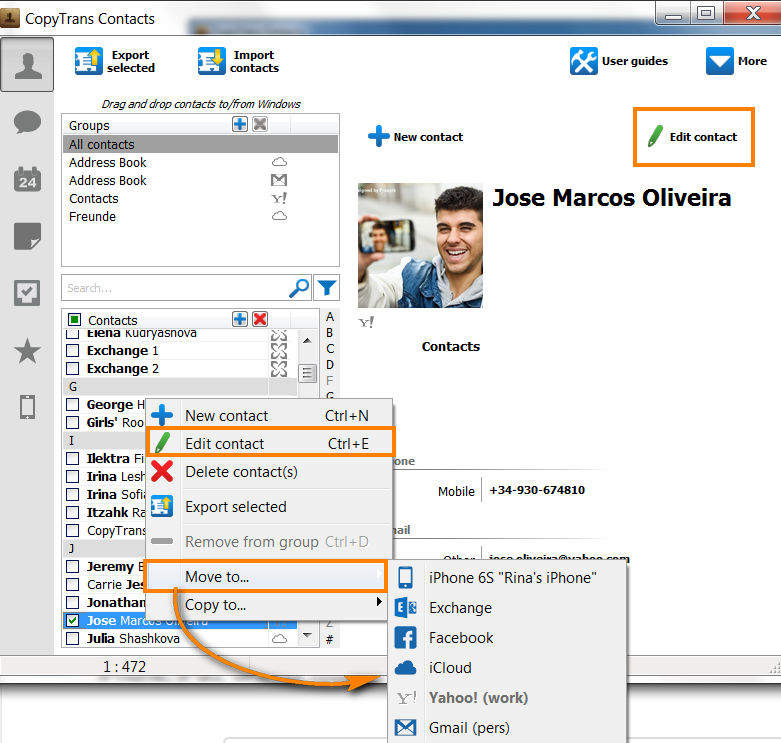Jump to letter D in index
The image size is (781, 743).
pyautogui.click(x=330, y=365)
